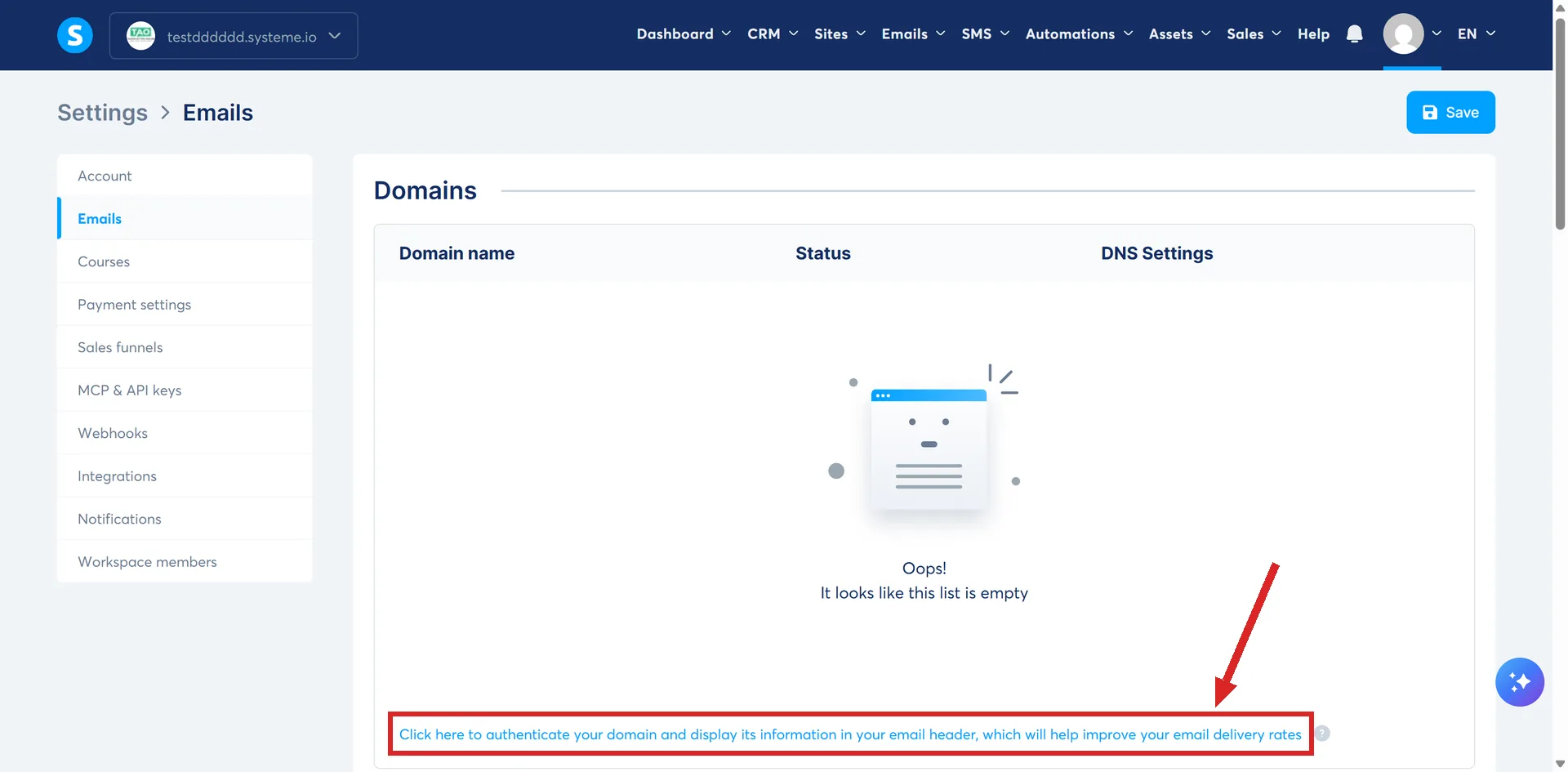
Task: Expand the testdddddd.systeme.io workspace dropdown
Action: coord(234,36)
